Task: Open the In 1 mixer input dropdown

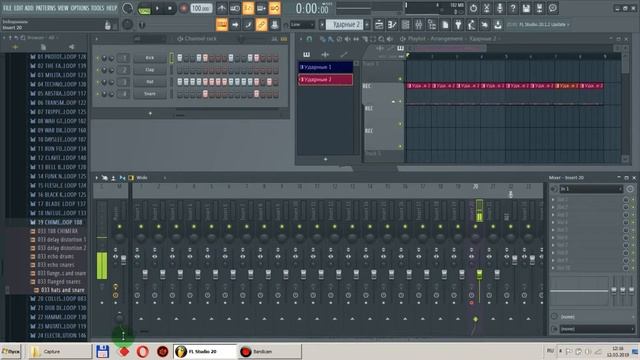Action: (591, 189)
